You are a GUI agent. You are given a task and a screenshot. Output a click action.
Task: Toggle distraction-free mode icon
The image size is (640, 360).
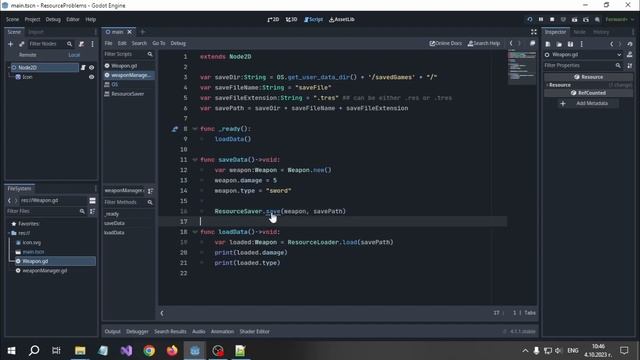(533, 32)
